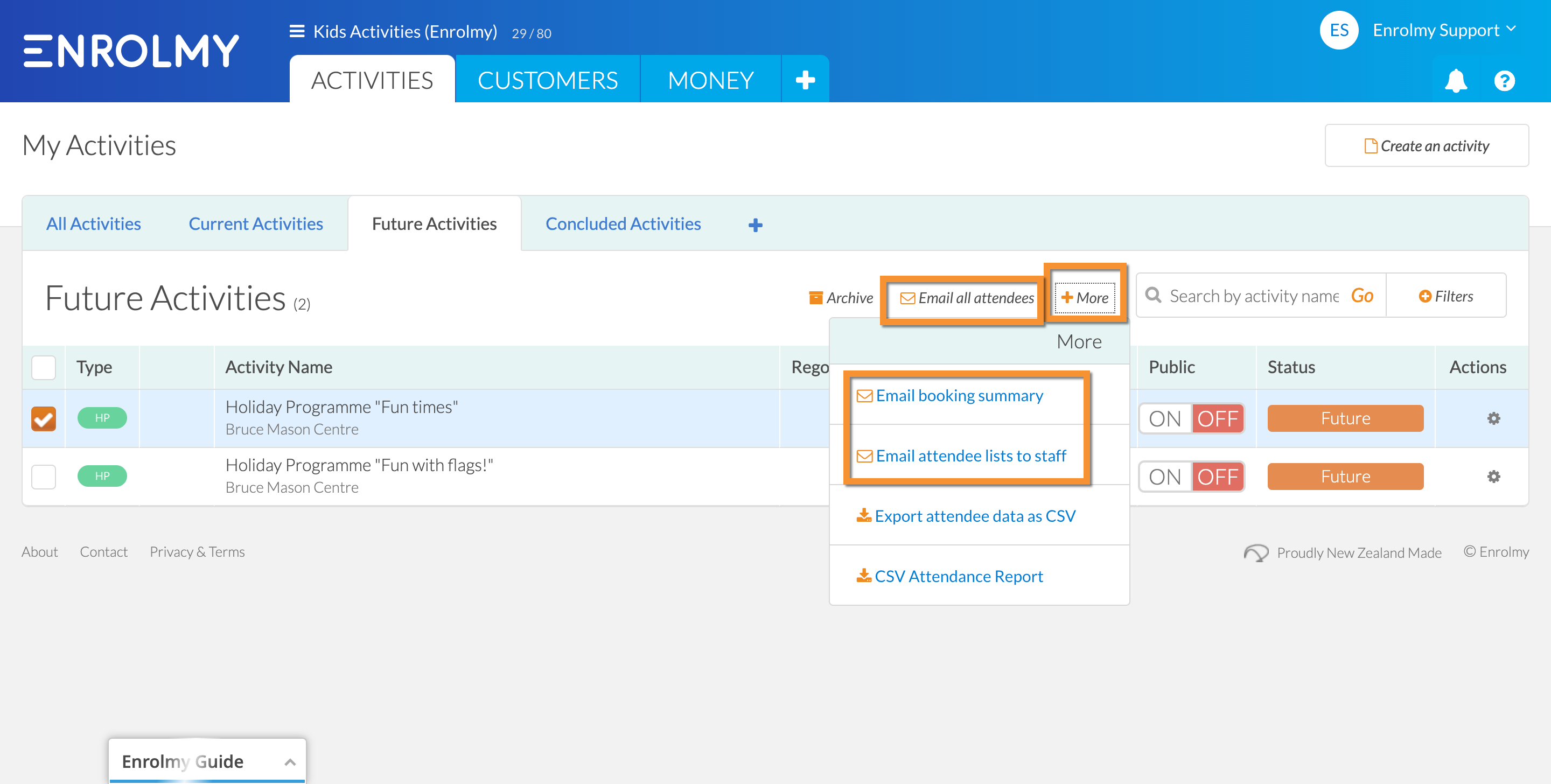Select Email booking summary

coord(949,396)
